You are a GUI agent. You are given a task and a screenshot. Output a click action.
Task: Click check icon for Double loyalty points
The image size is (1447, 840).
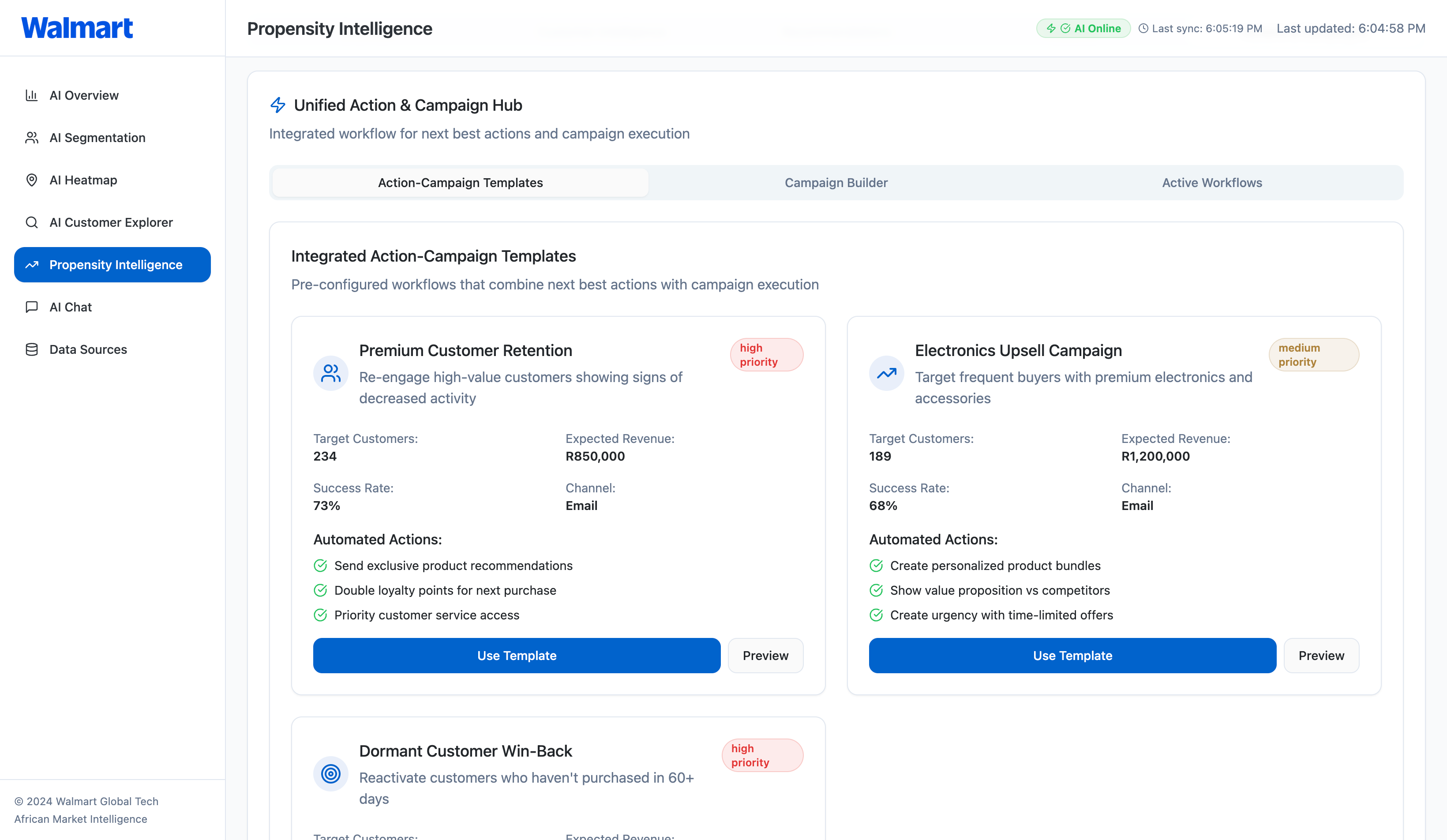(x=320, y=590)
